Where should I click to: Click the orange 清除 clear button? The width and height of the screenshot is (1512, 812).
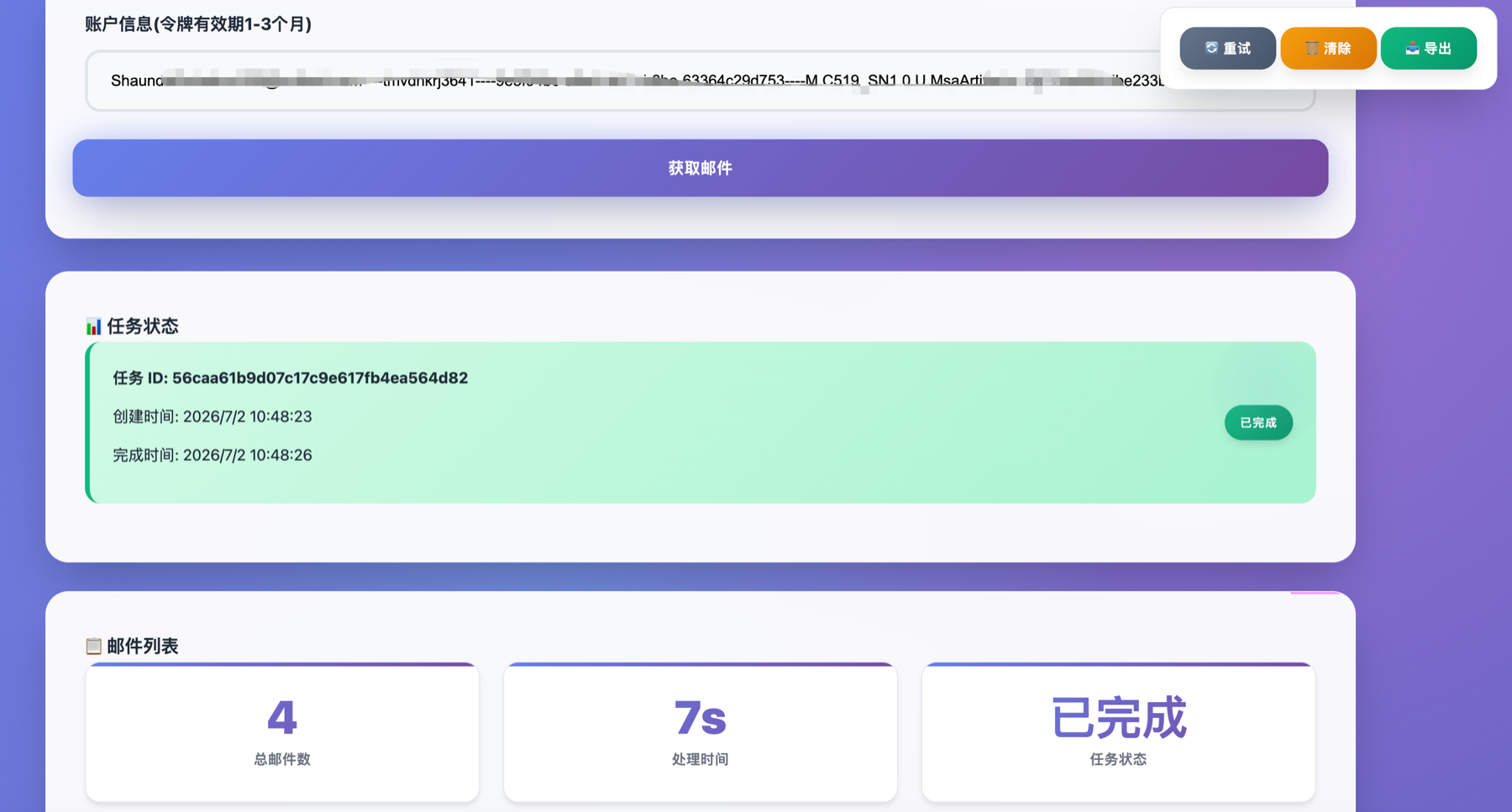tap(1328, 48)
